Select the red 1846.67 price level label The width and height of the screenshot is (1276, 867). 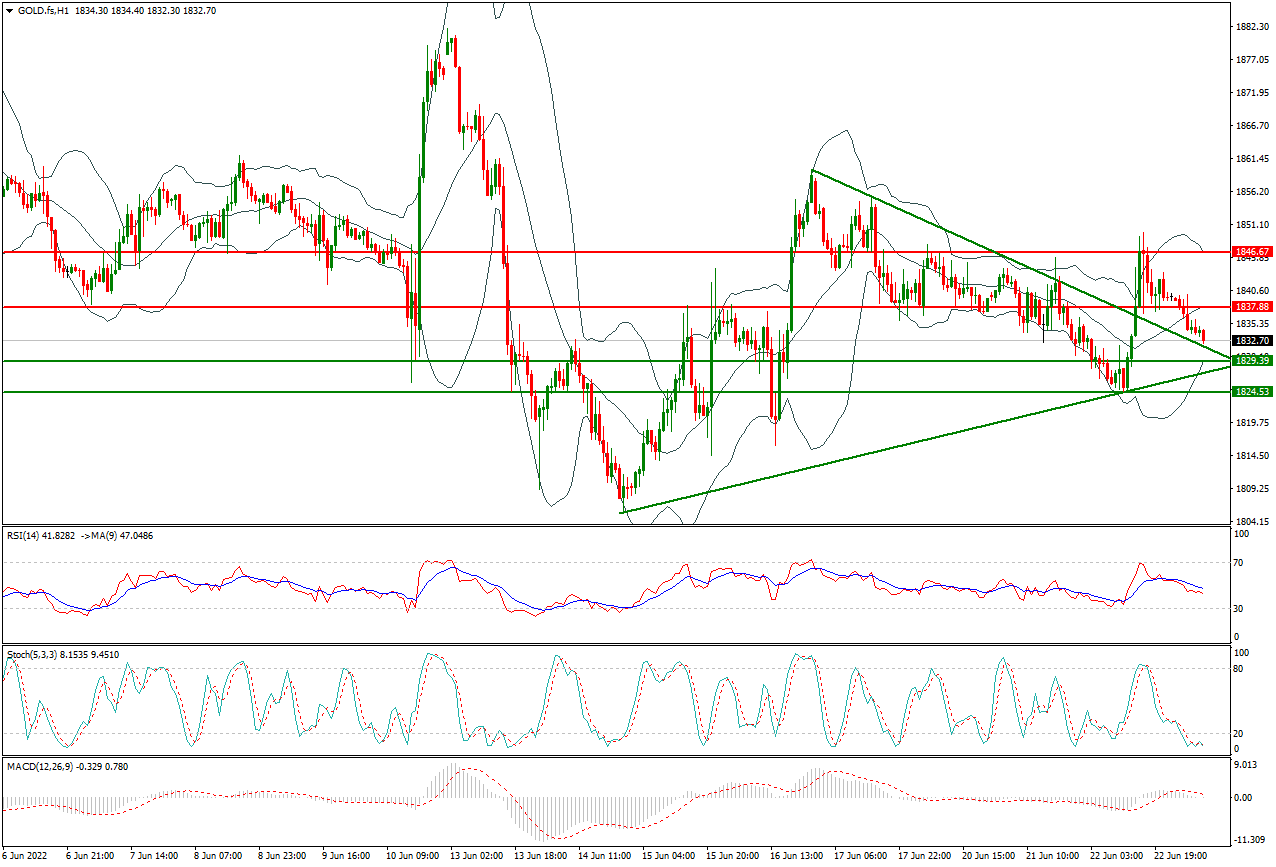pos(1252,252)
